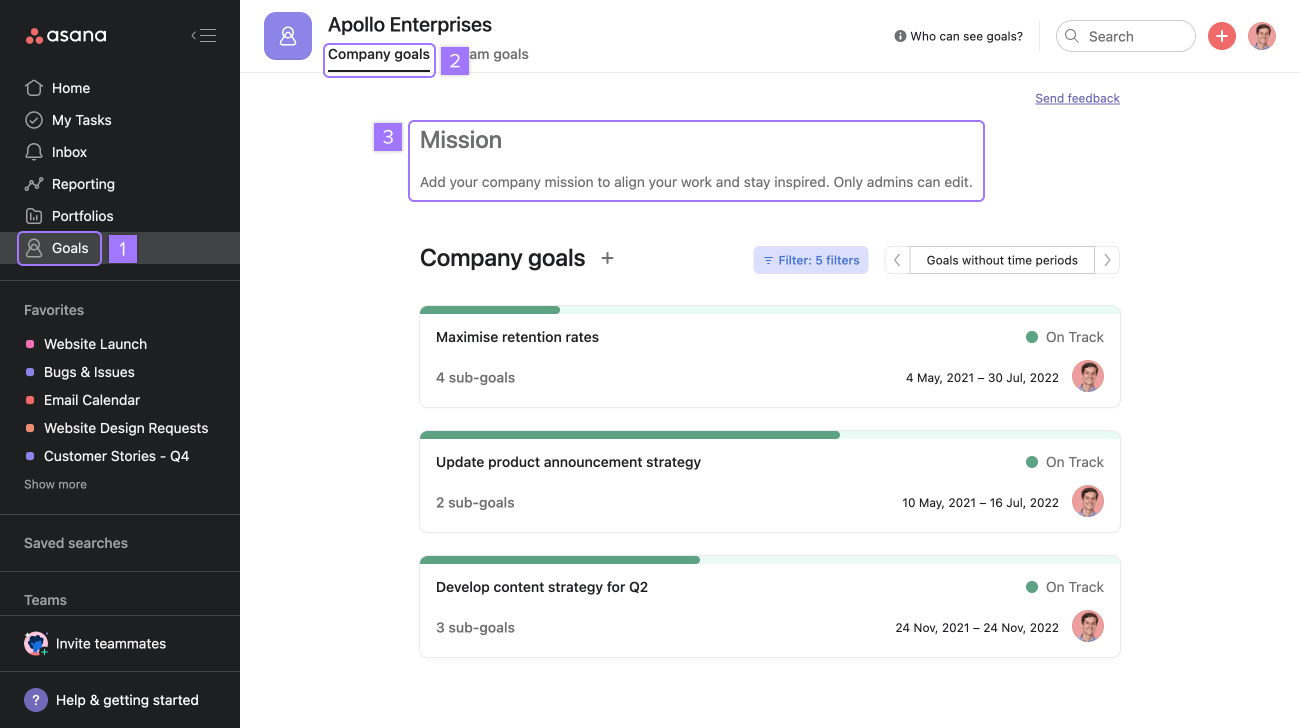Go to previous time period with left chevron
Viewport: 1300px width, 728px height.
897,260
